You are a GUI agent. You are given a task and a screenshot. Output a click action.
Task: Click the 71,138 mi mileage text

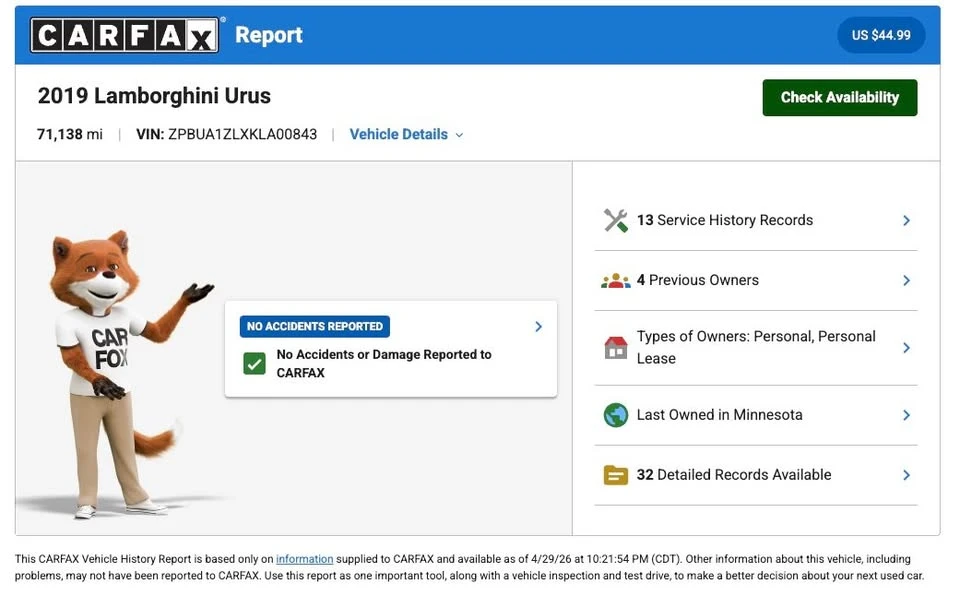coord(70,134)
